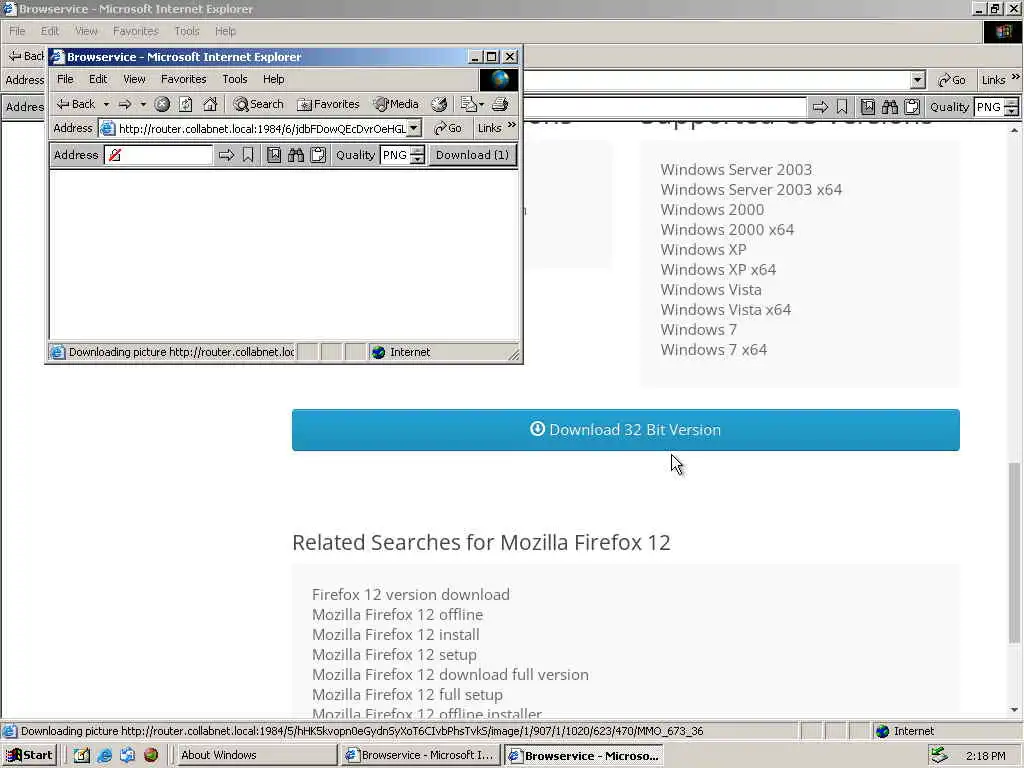1024x768 pixels.
Task: Click the empty Browservice Address field in front window
Action: pos(158,155)
